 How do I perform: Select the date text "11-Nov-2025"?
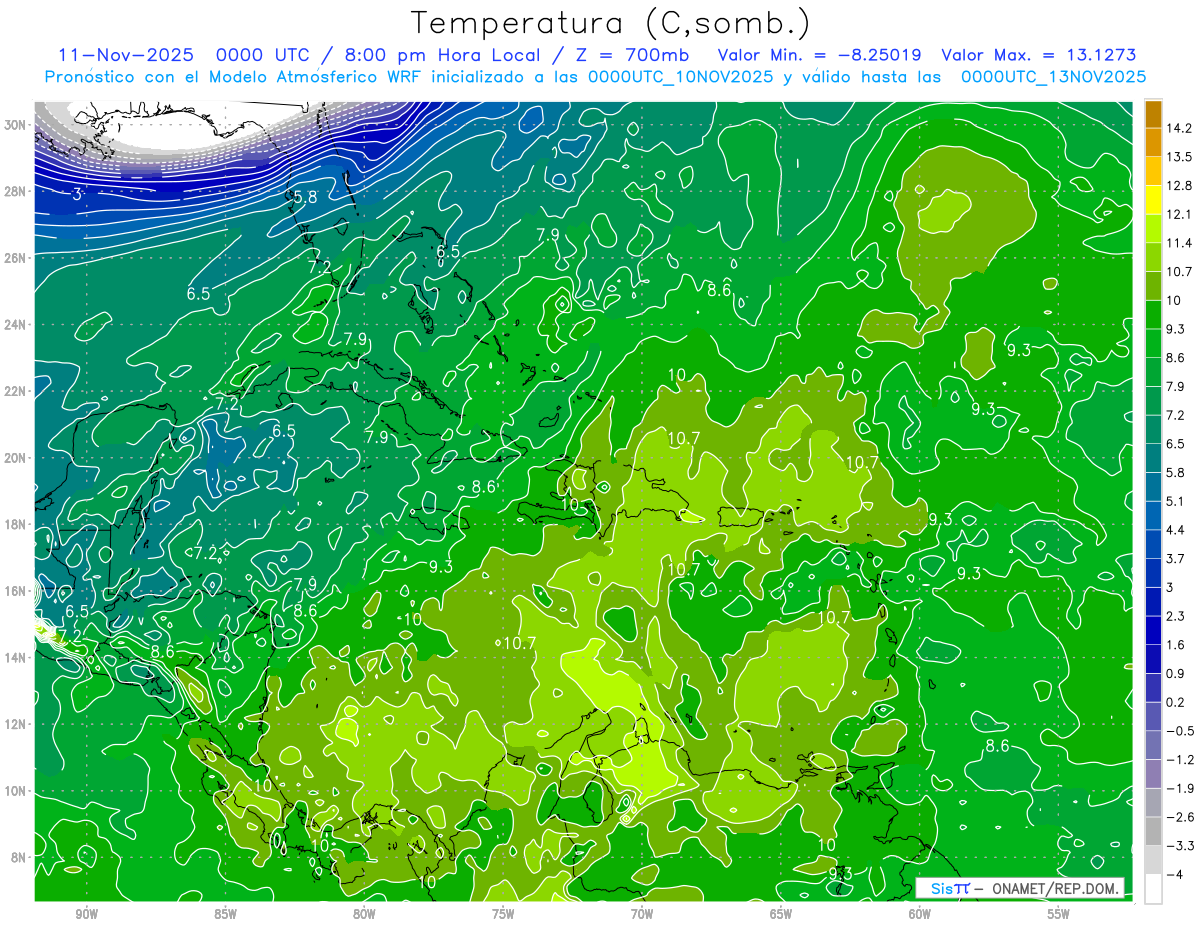click(127, 55)
